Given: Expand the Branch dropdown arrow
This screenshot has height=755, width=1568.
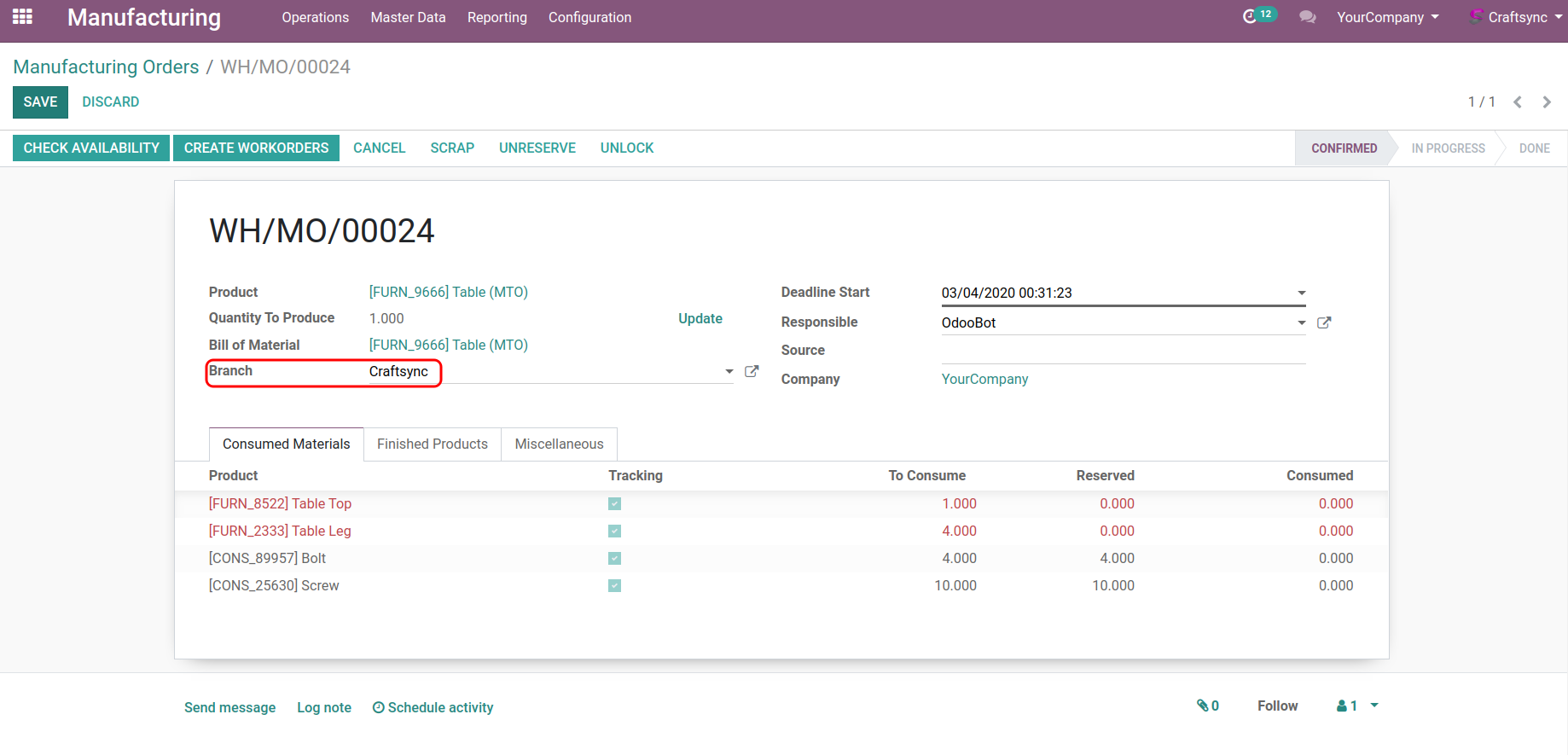Looking at the screenshot, I should [729, 371].
